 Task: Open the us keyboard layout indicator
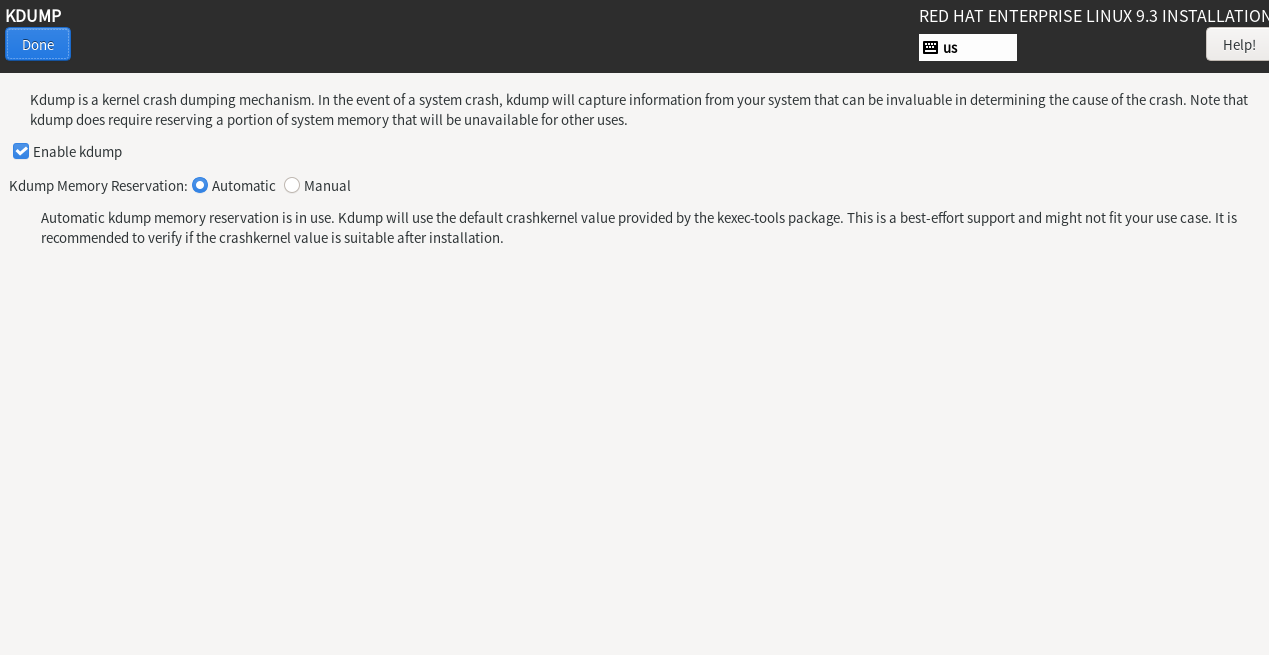pyautogui.click(x=950, y=47)
